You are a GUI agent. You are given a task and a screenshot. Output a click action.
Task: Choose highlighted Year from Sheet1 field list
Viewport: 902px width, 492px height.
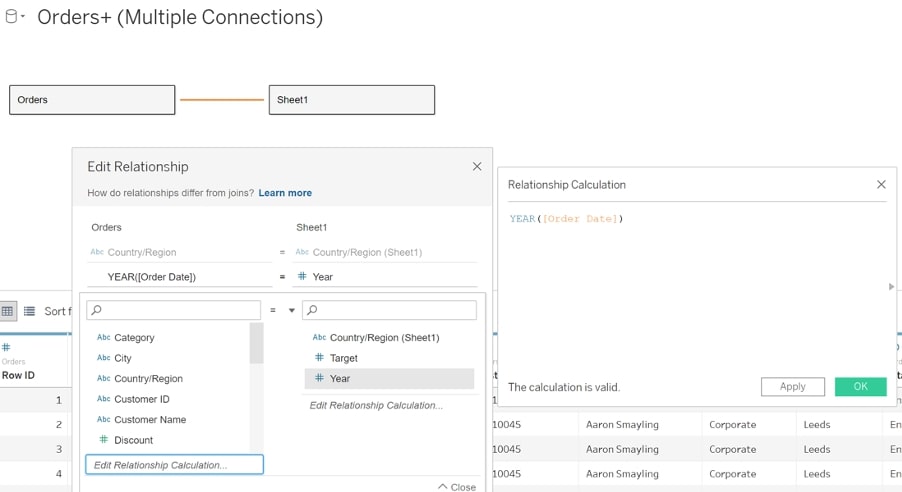(389, 379)
